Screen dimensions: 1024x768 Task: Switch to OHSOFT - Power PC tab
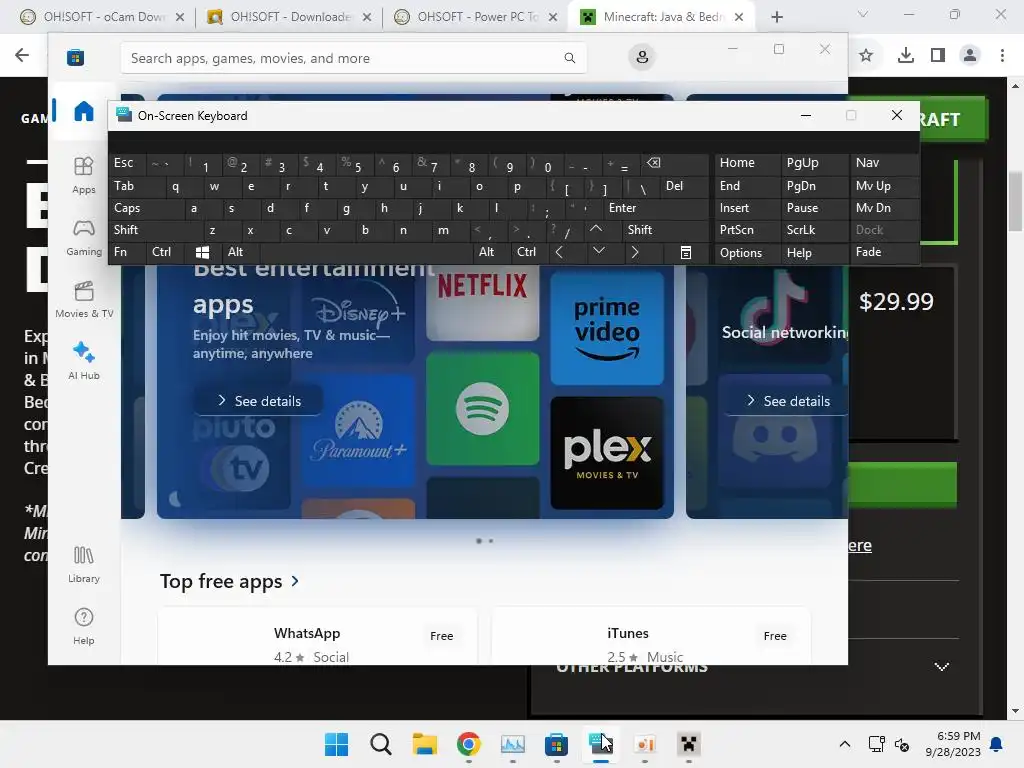coord(477,17)
